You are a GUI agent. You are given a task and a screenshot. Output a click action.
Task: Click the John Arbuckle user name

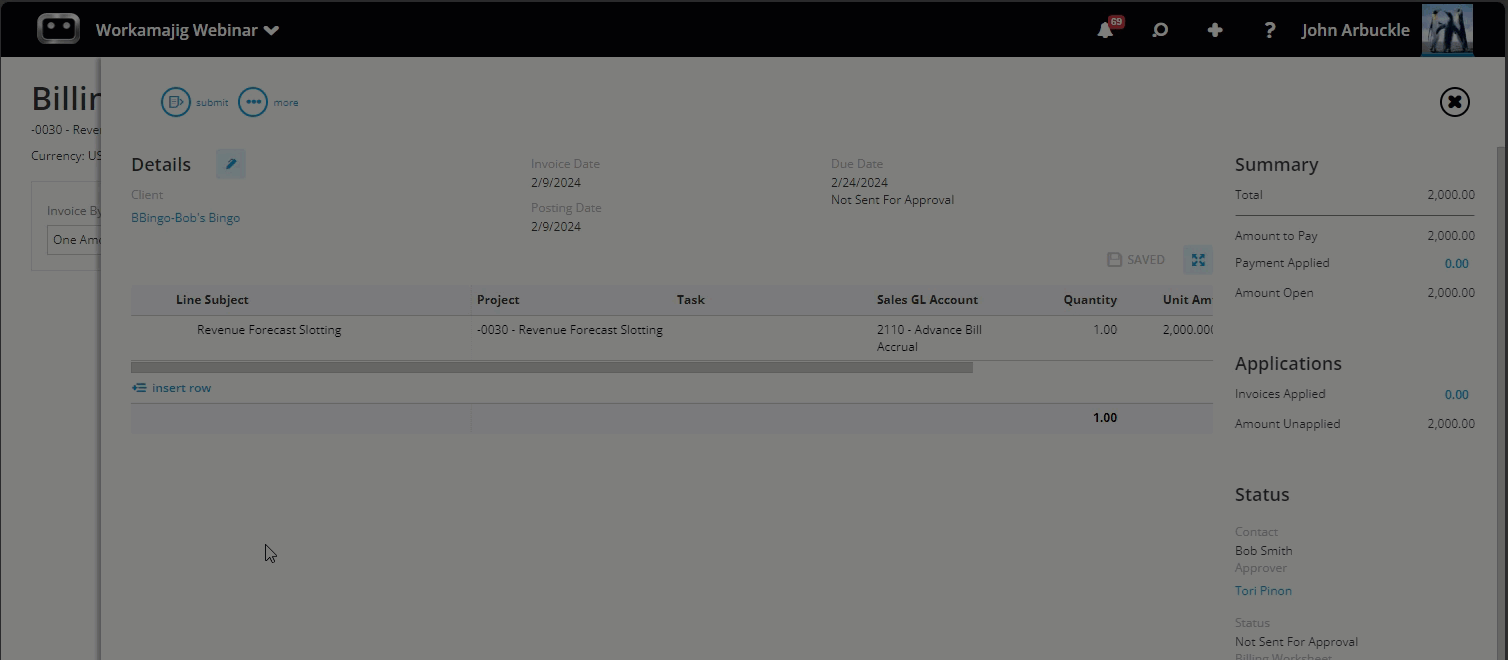[1355, 30]
